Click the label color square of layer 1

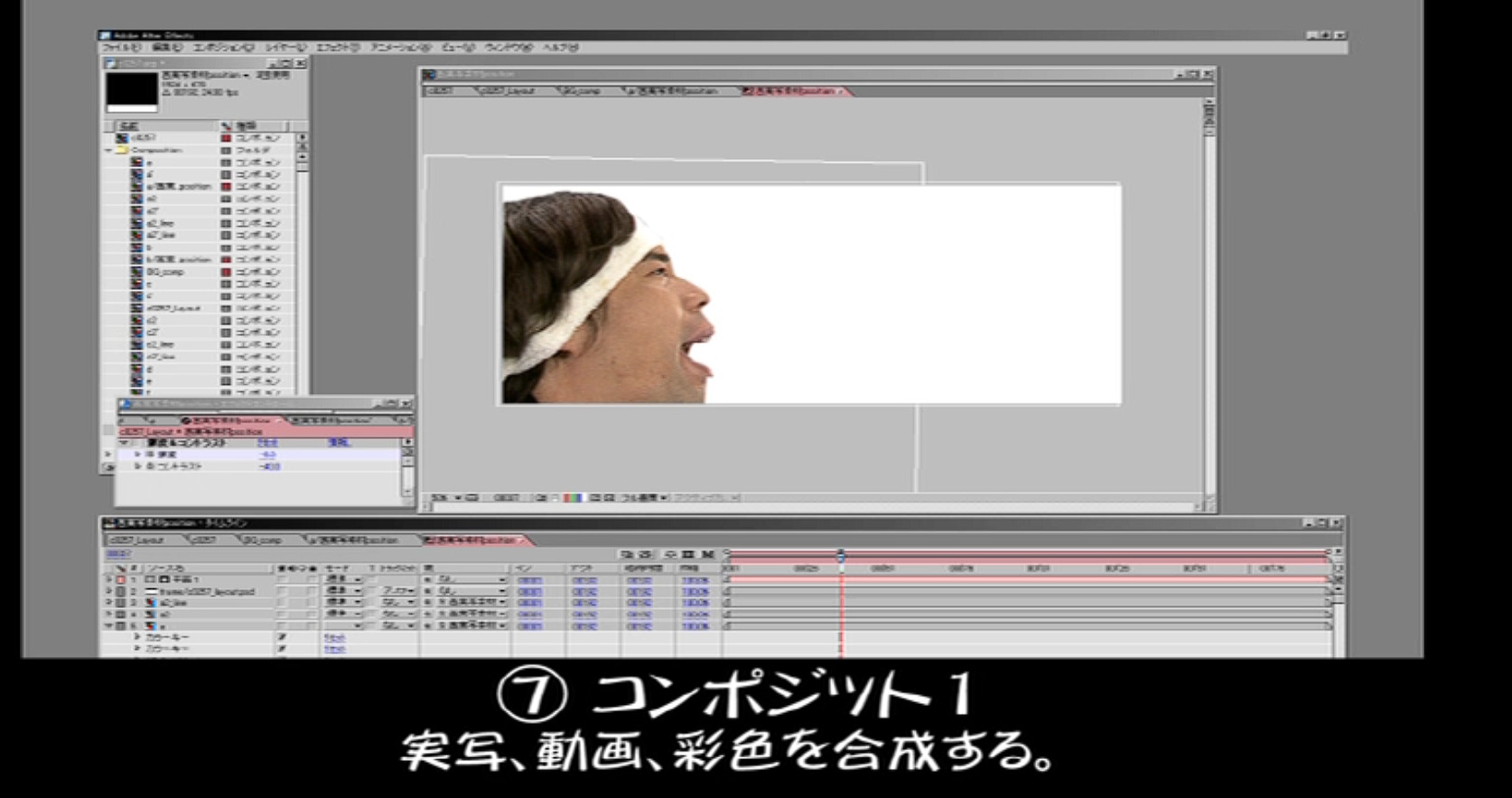(x=121, y=579)
